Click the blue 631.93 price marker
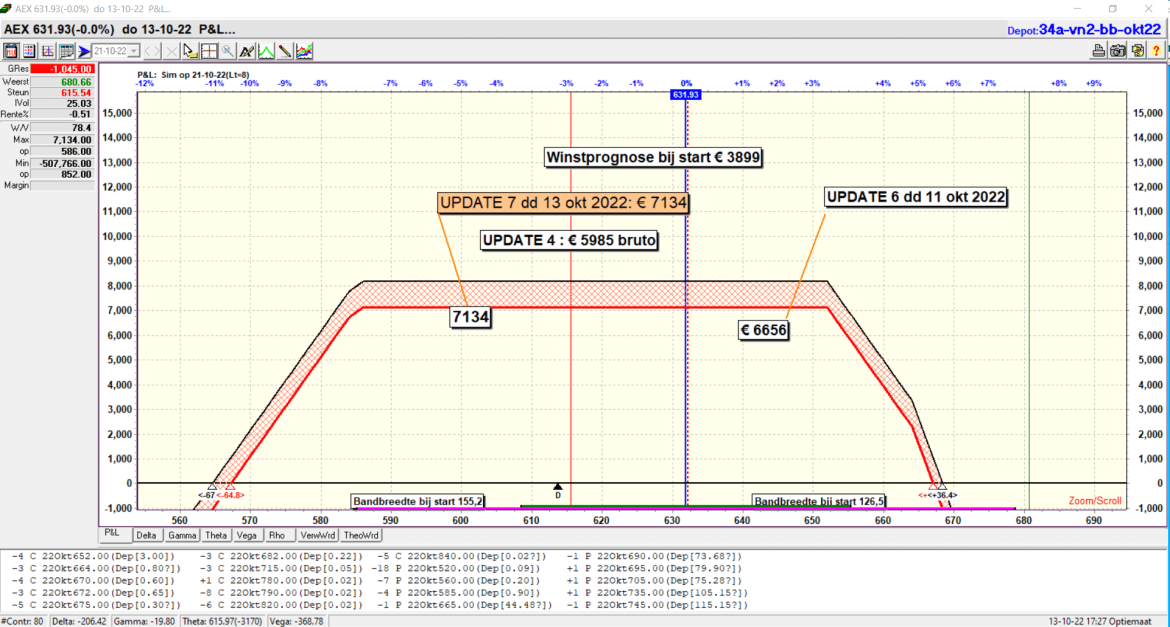The width and height of the screenshot is (1170, 627). coord(686,95)
